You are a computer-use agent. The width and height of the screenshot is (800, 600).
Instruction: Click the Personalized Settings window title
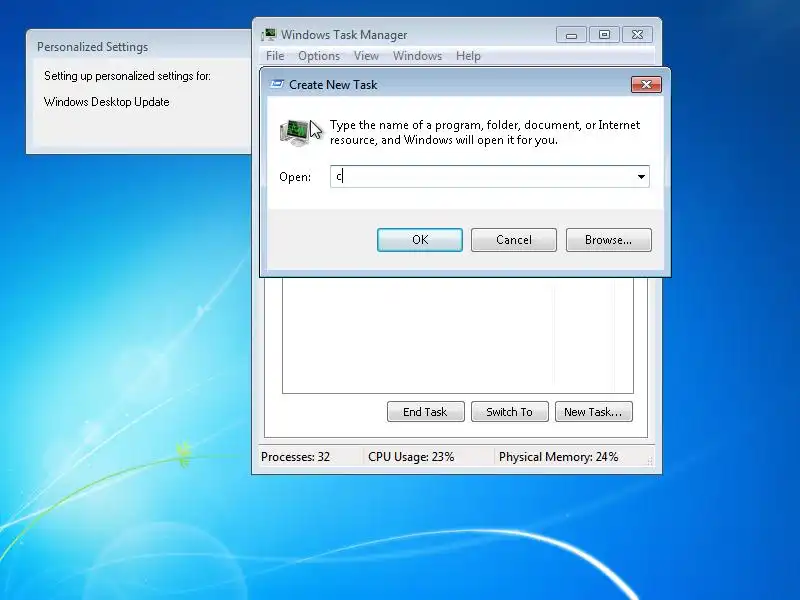tap(92, 47)
